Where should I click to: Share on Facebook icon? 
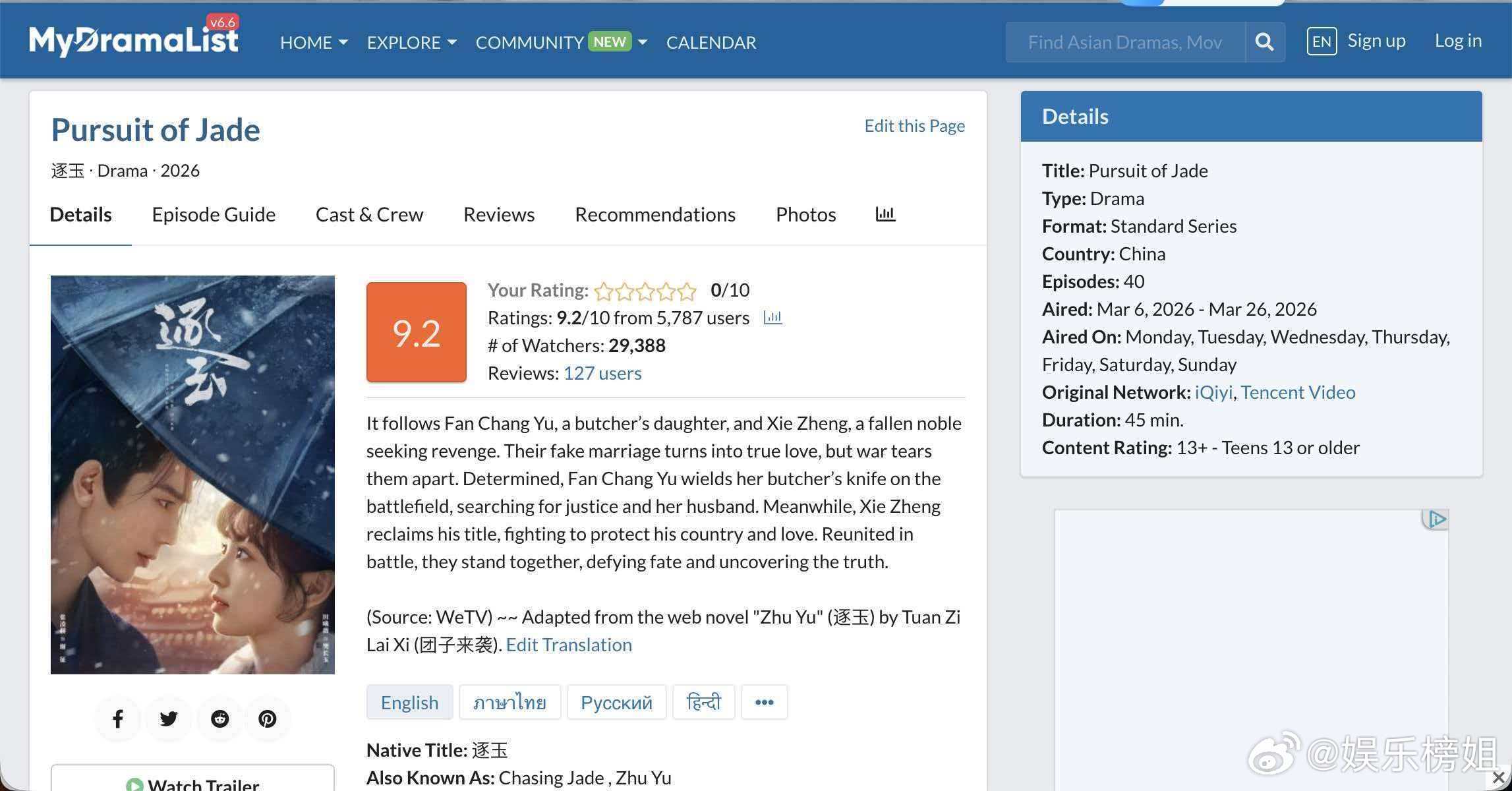[x=118, y=718]
